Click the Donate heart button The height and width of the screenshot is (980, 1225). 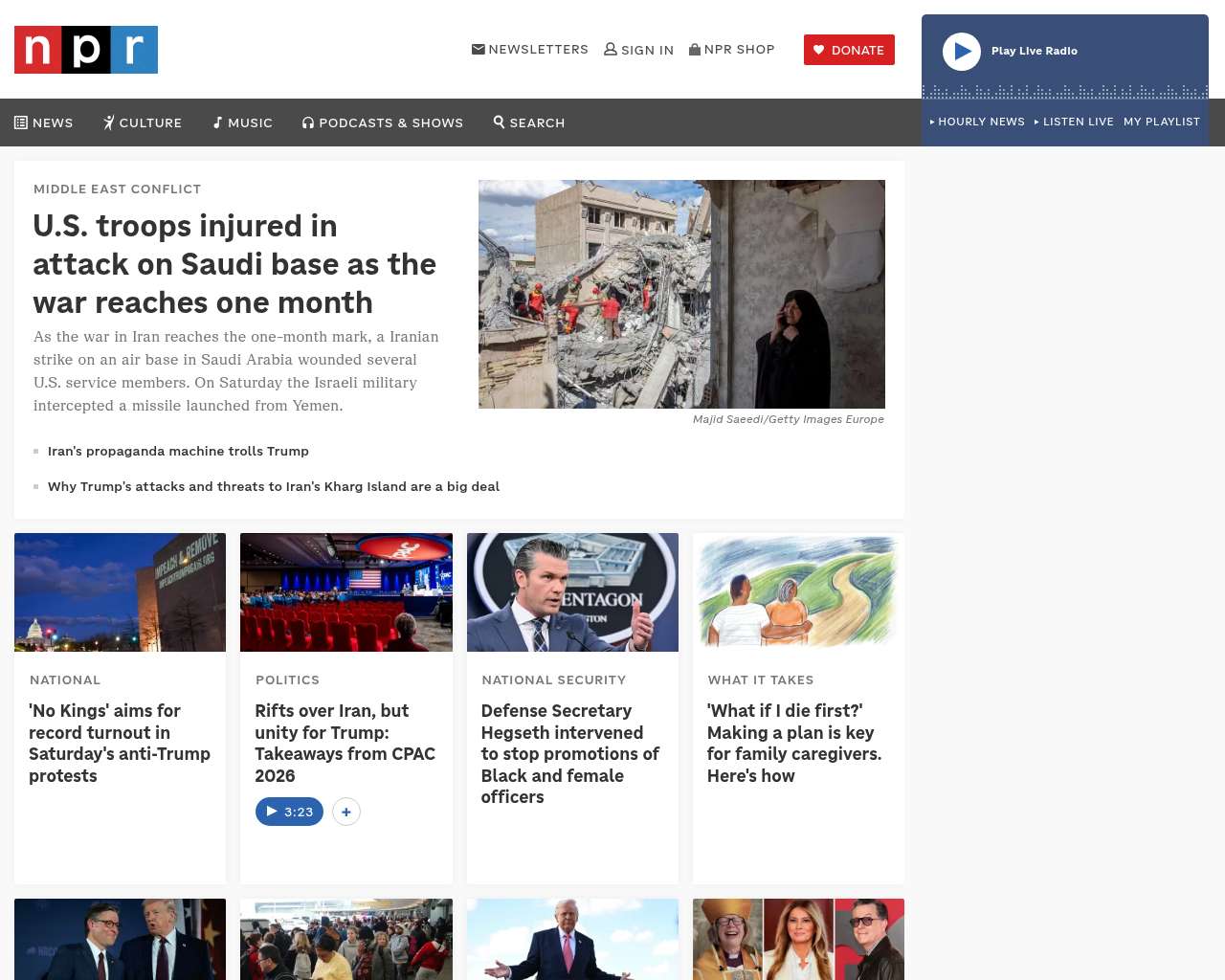(x=849, y=50)
